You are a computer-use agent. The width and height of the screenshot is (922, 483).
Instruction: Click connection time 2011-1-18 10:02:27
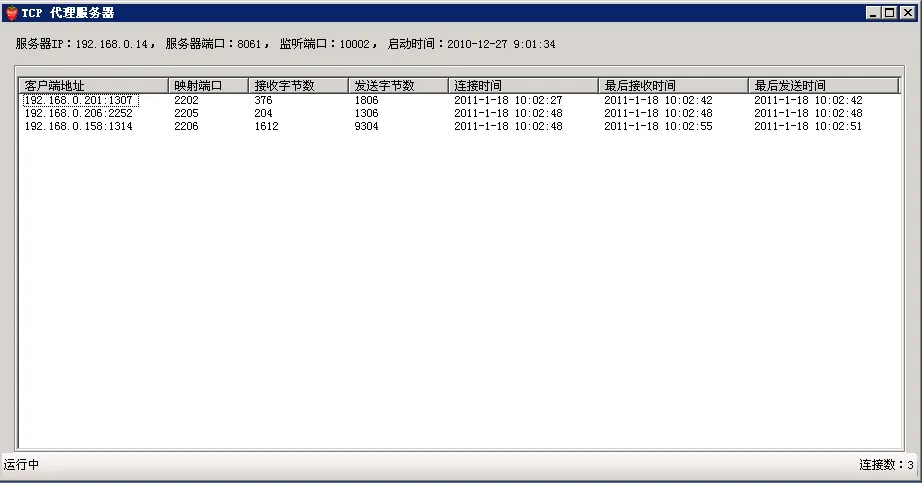pos(508,101)
